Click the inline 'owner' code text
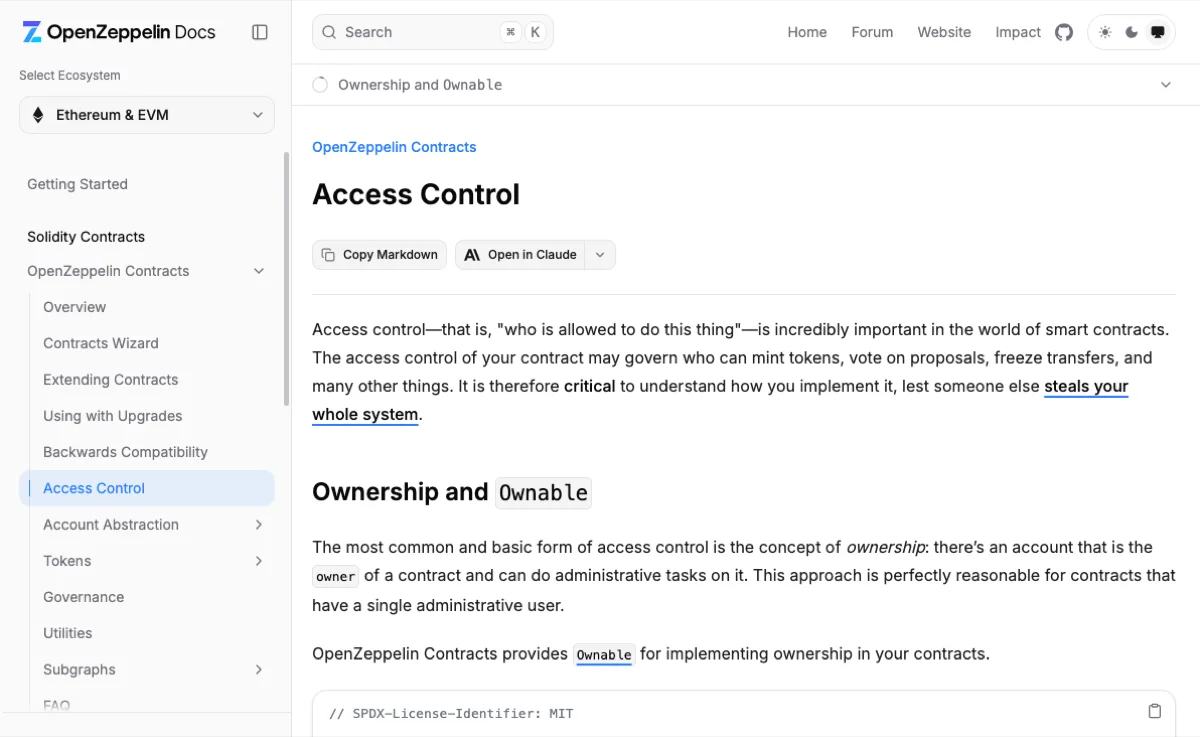Image resolution: width=1200 pixels, height=737 pixels. pyautogui.click(x=335, y=577)
